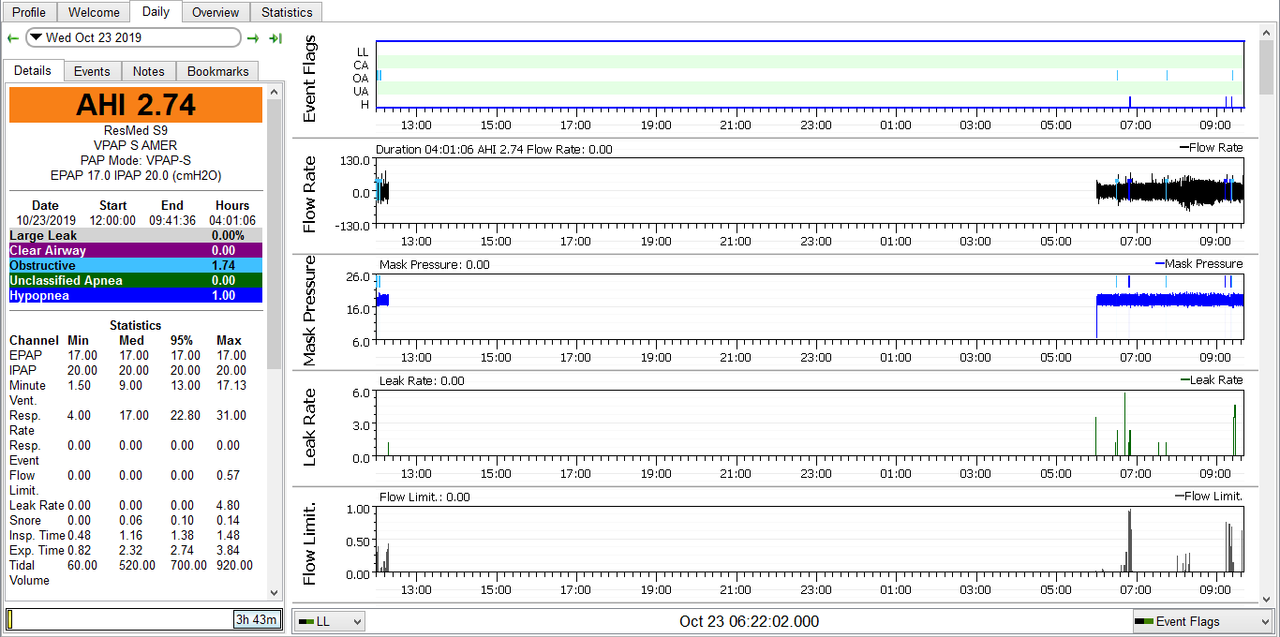
Task: Click the End time 09:41:36
Action: (172, 220)
